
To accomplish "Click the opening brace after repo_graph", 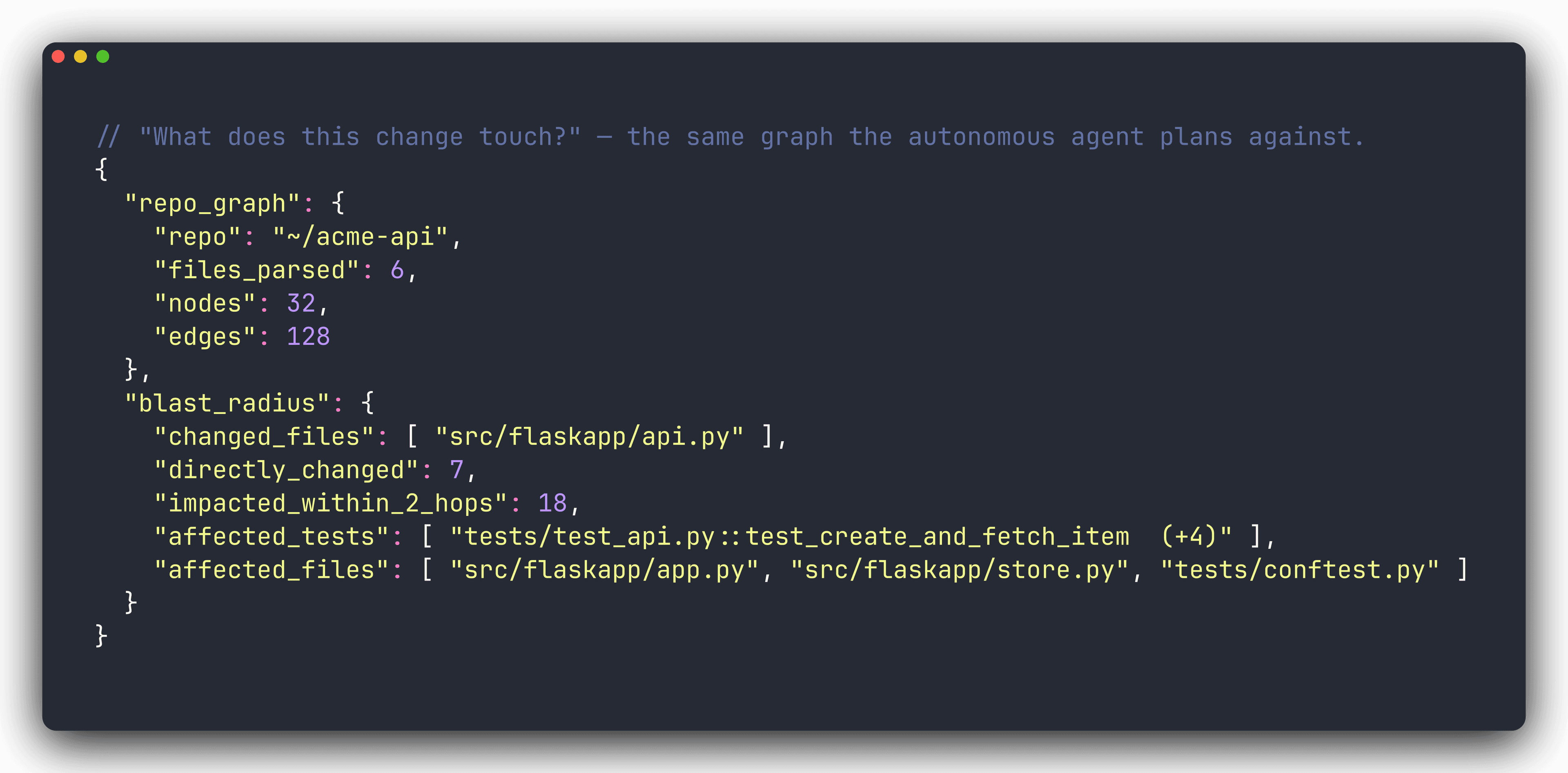I will click(x=339, y=203).
